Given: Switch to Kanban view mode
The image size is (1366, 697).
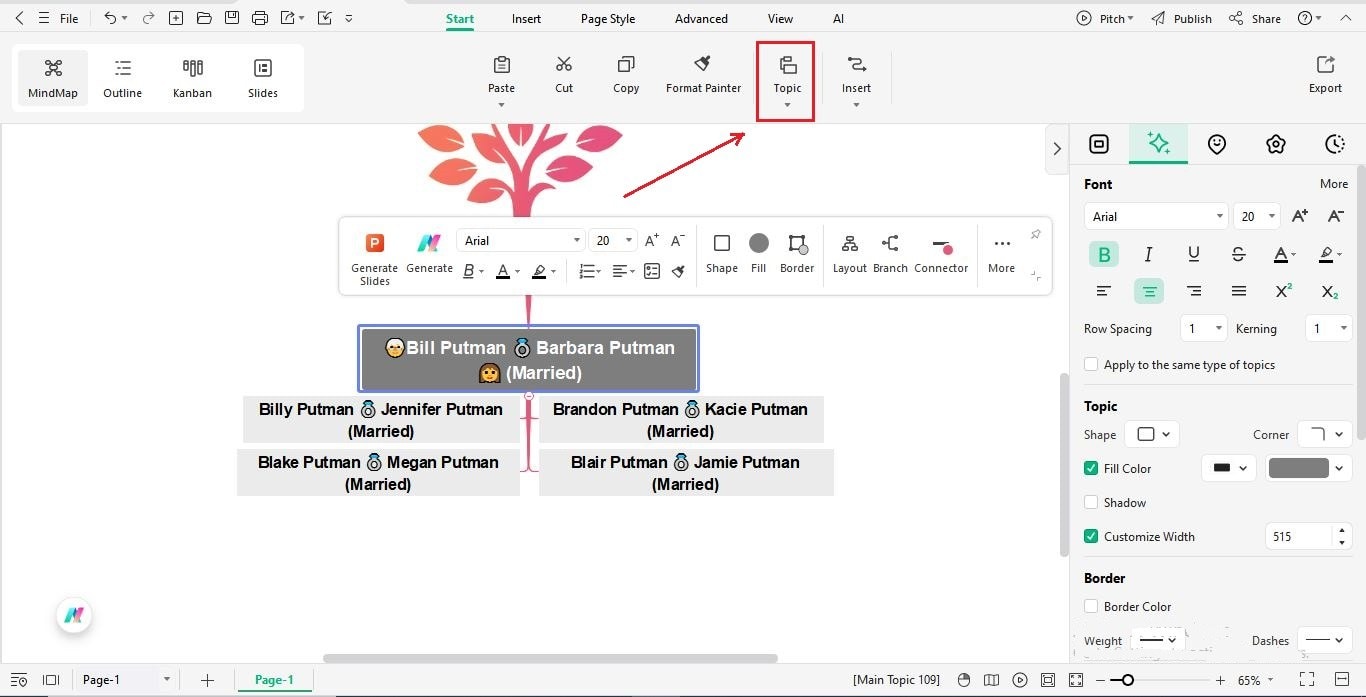Looking at the screenshot, I should (x=192, y=79).
